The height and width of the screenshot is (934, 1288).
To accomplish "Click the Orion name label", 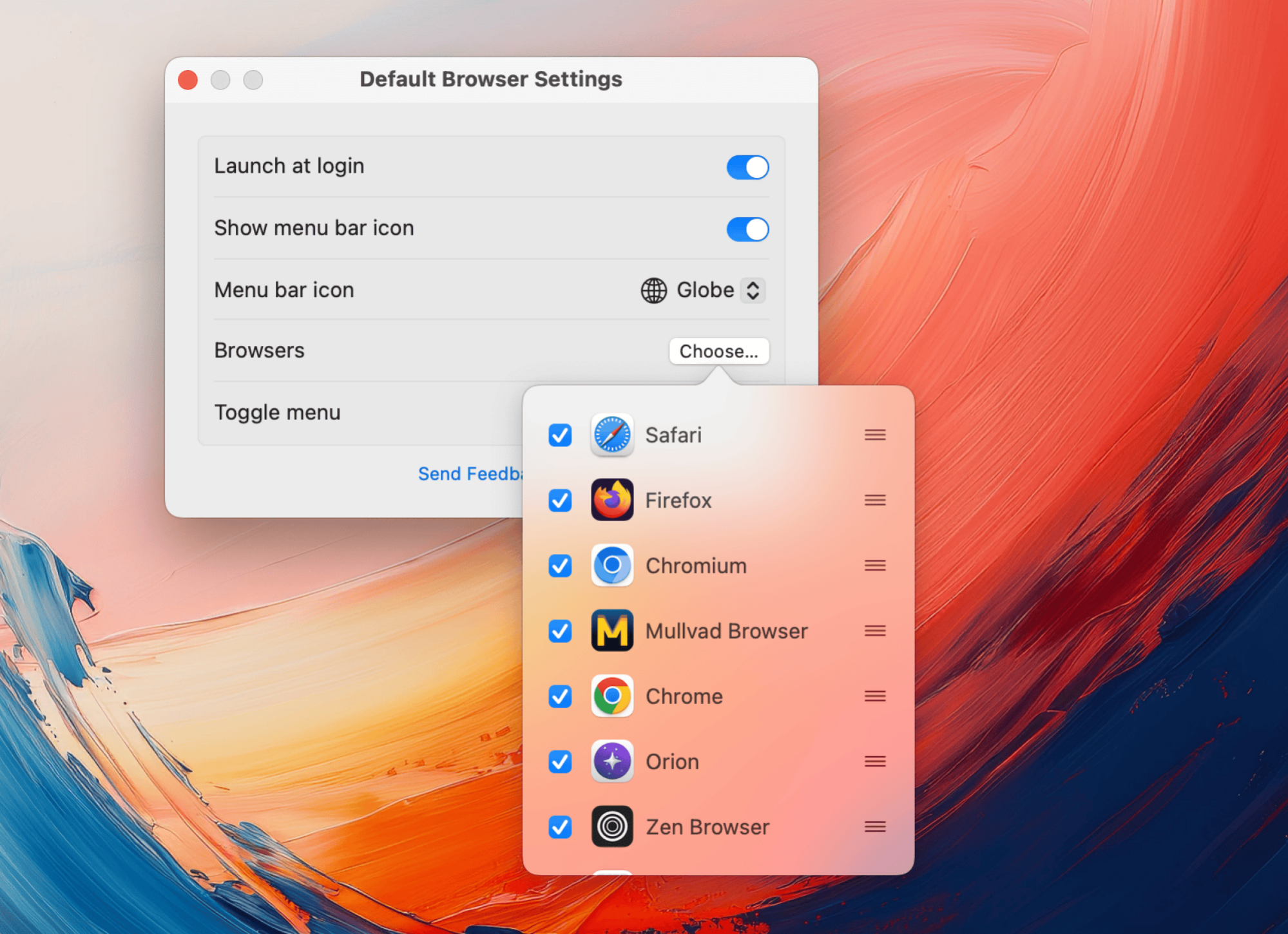I will tap(672, 761).
